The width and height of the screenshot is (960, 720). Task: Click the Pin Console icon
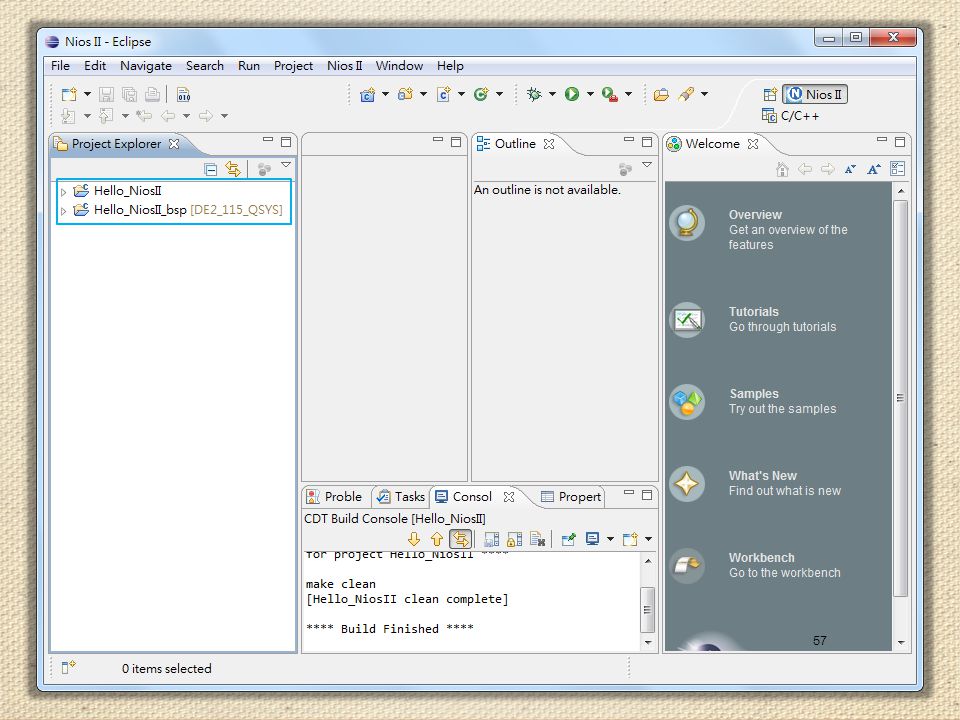pyautogui.click(x=569, y=539)
